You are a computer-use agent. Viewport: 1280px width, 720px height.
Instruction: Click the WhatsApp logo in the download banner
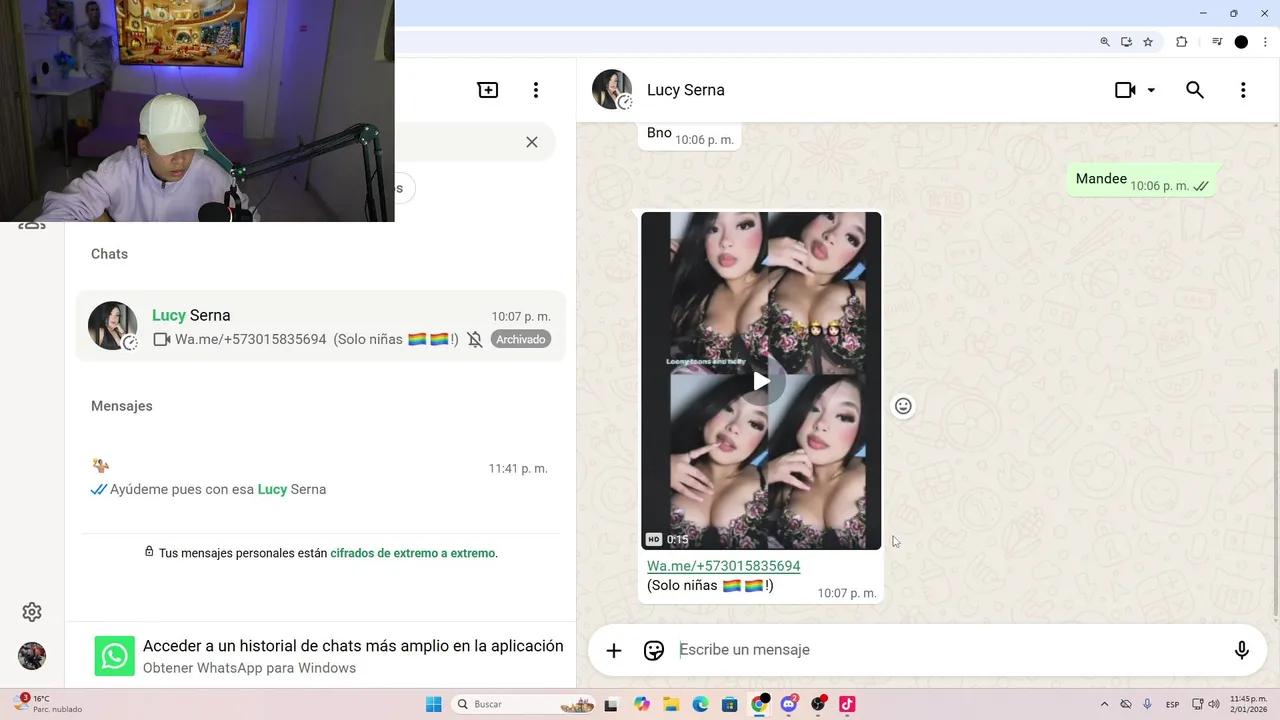tap(115, 657)
